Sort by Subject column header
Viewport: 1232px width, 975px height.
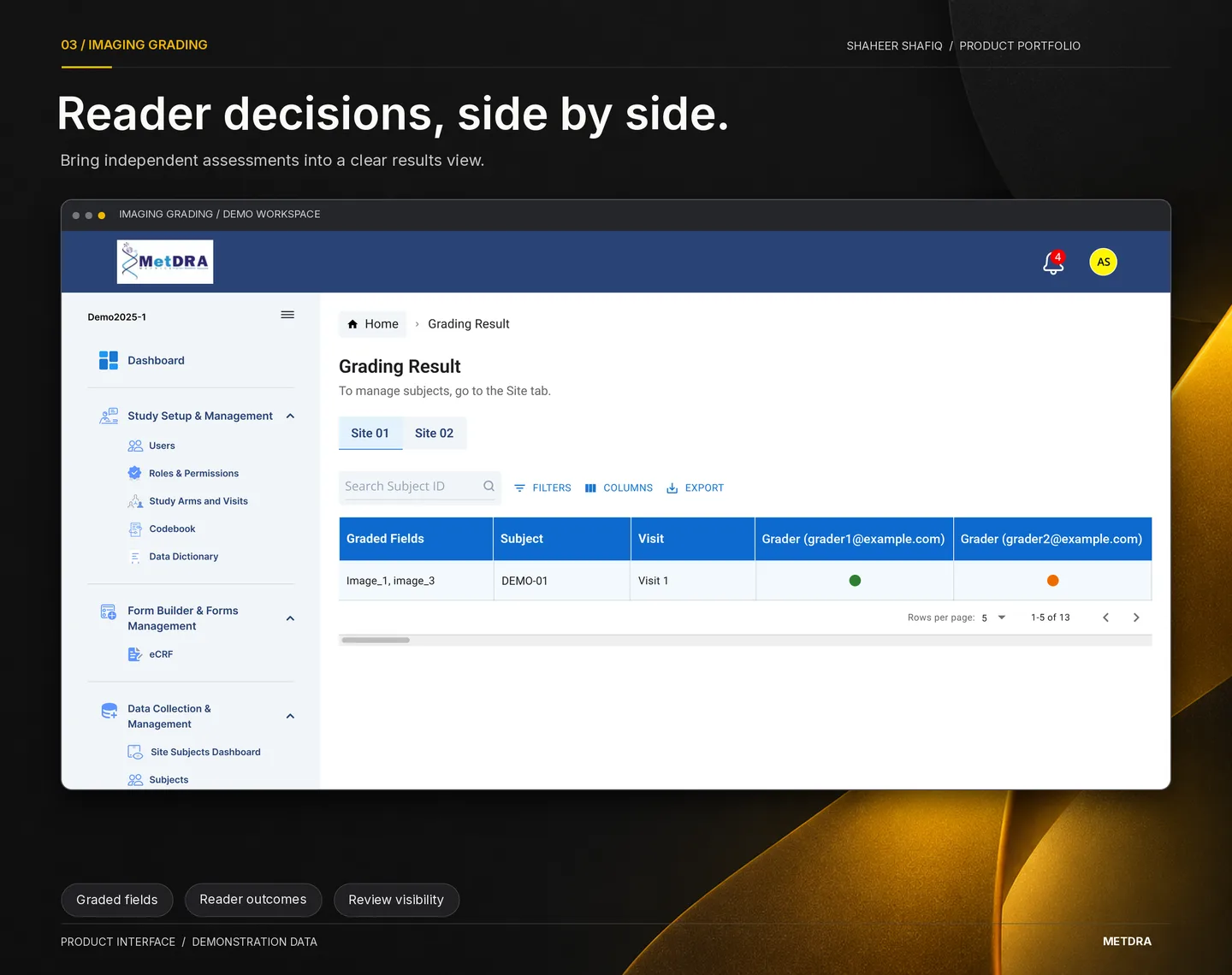[562, 539]
